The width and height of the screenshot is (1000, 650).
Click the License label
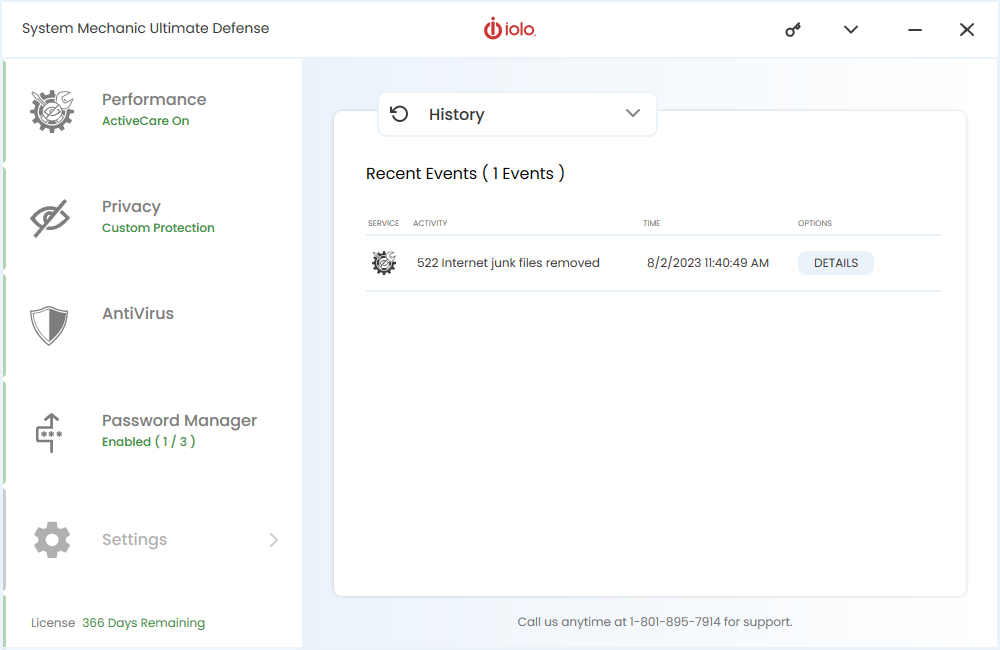53,623
